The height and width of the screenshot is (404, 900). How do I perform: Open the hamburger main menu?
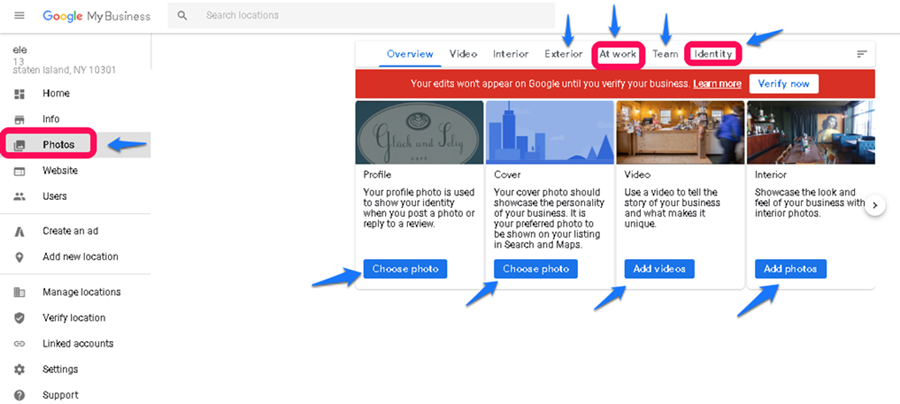coord(19,15)
